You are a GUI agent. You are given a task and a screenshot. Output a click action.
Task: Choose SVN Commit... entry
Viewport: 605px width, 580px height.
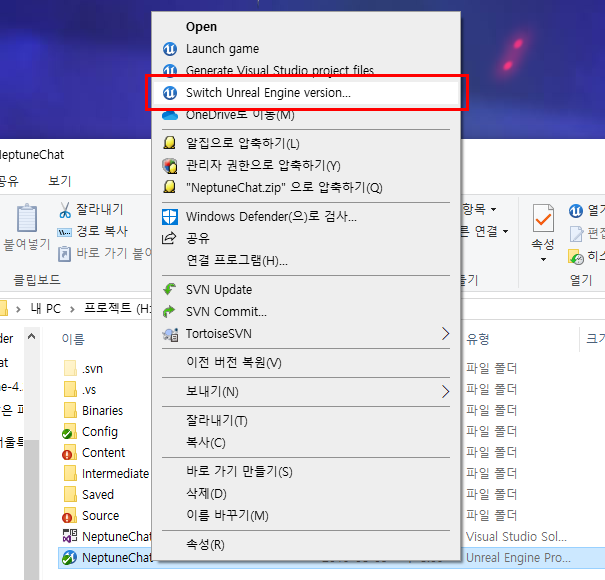pos(226,311)
